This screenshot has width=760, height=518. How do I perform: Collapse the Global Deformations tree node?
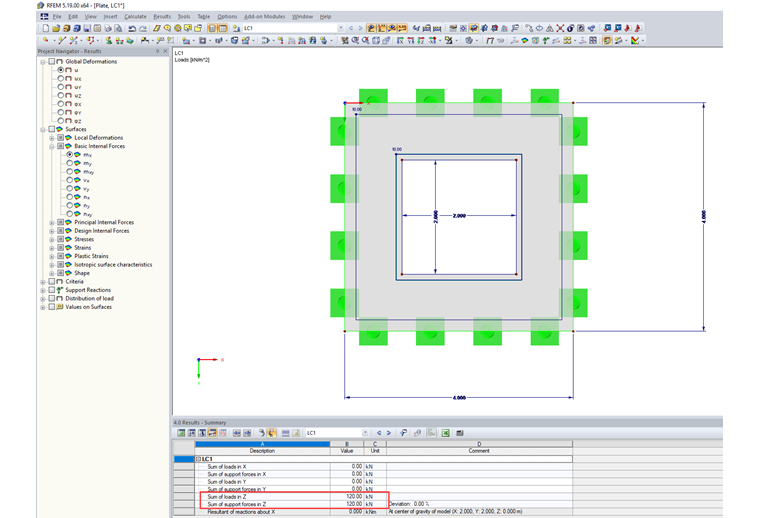point(43,62)
